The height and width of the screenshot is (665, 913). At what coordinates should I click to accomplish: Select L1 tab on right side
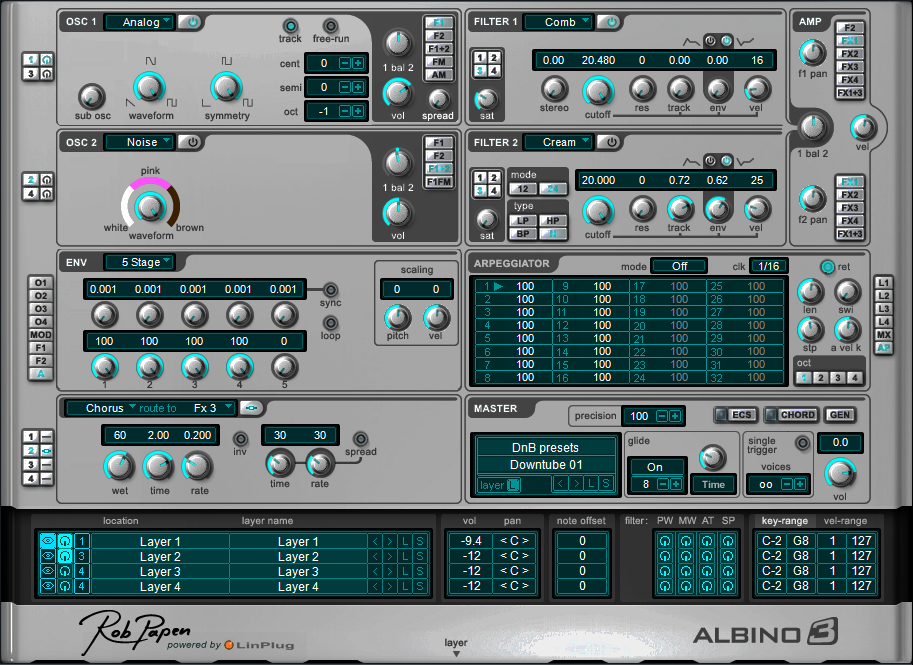point(883,283)
